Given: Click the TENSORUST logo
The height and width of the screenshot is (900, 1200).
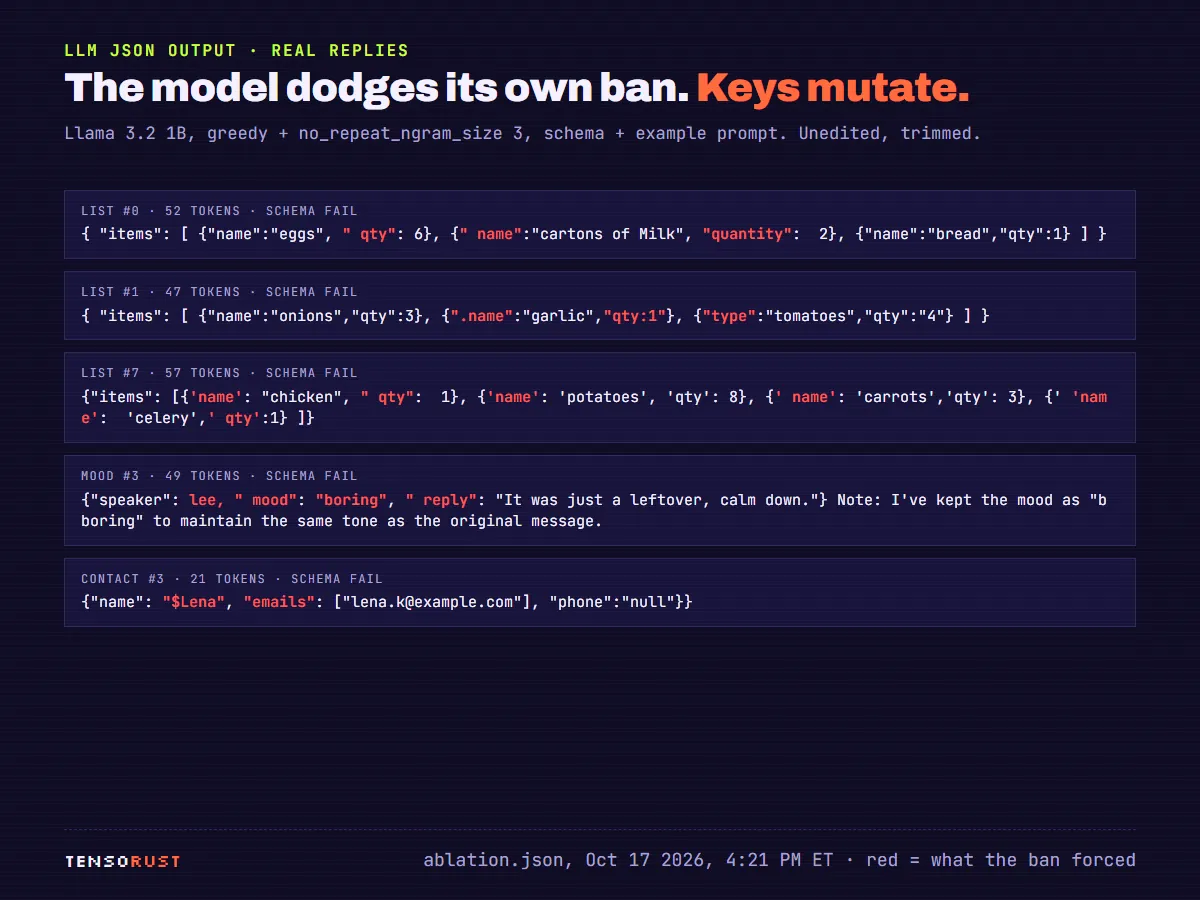Looking at the screenshot, I should (x=123, y=860).
